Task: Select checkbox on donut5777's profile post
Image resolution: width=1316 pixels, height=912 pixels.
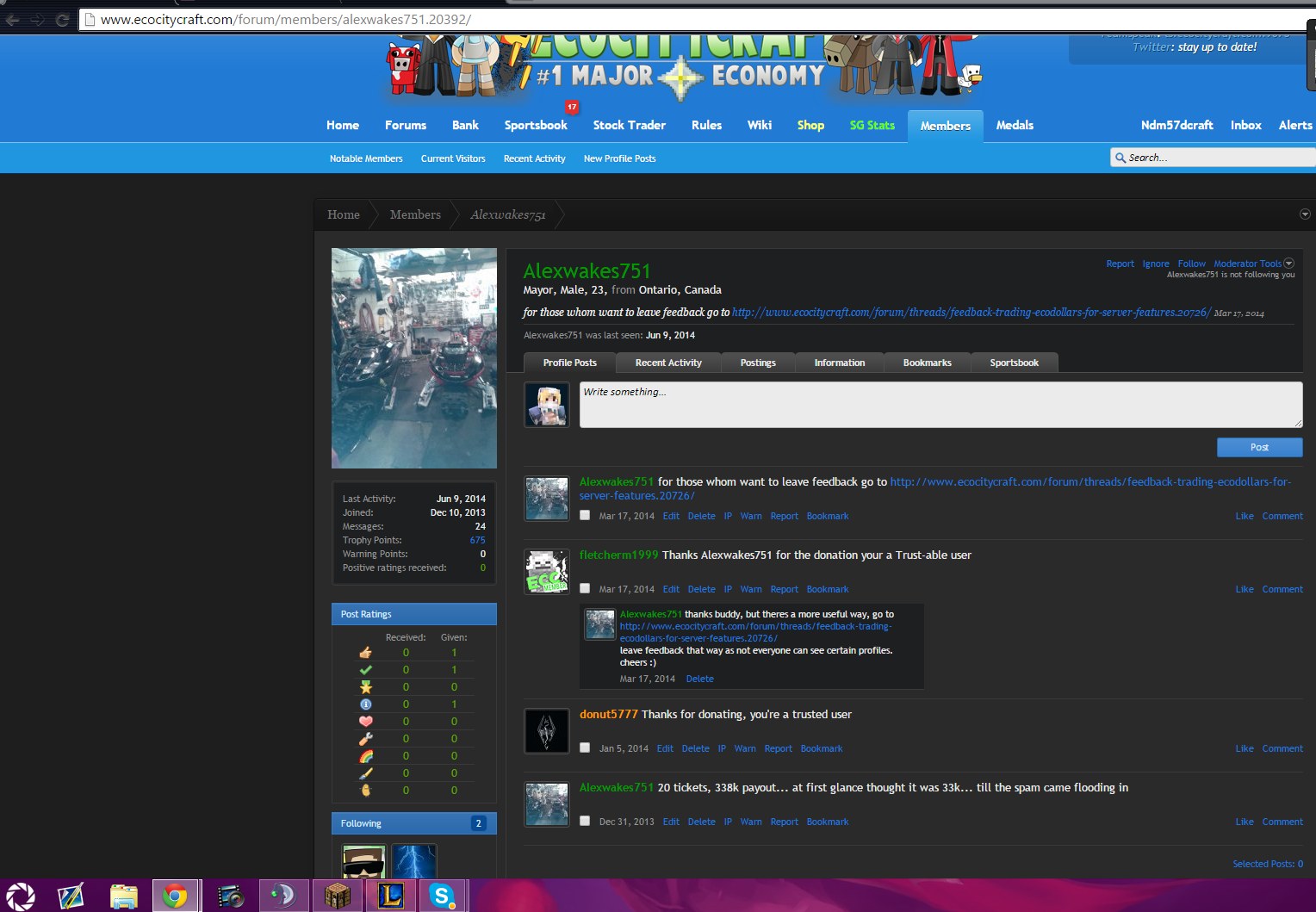Action: (585, 748)
